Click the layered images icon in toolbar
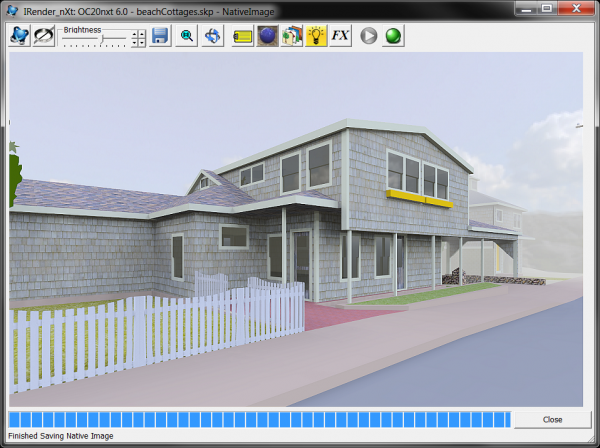Screen dimensions: 600x448 (292, 36)
